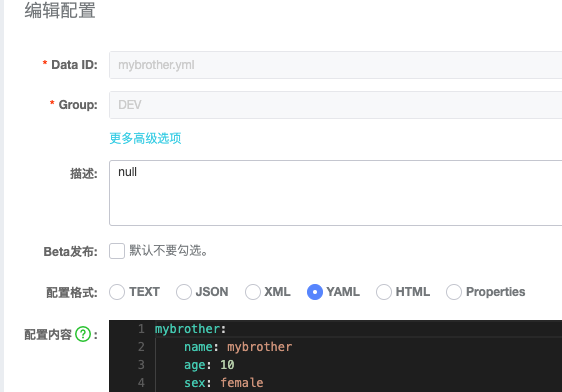
Task: Select the Properties format radio button
Action: [454, 292]
